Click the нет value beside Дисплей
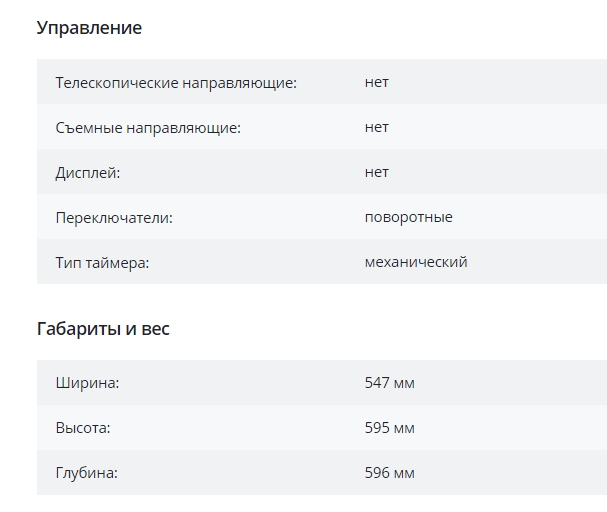607x512 pixels. [377, 173]
